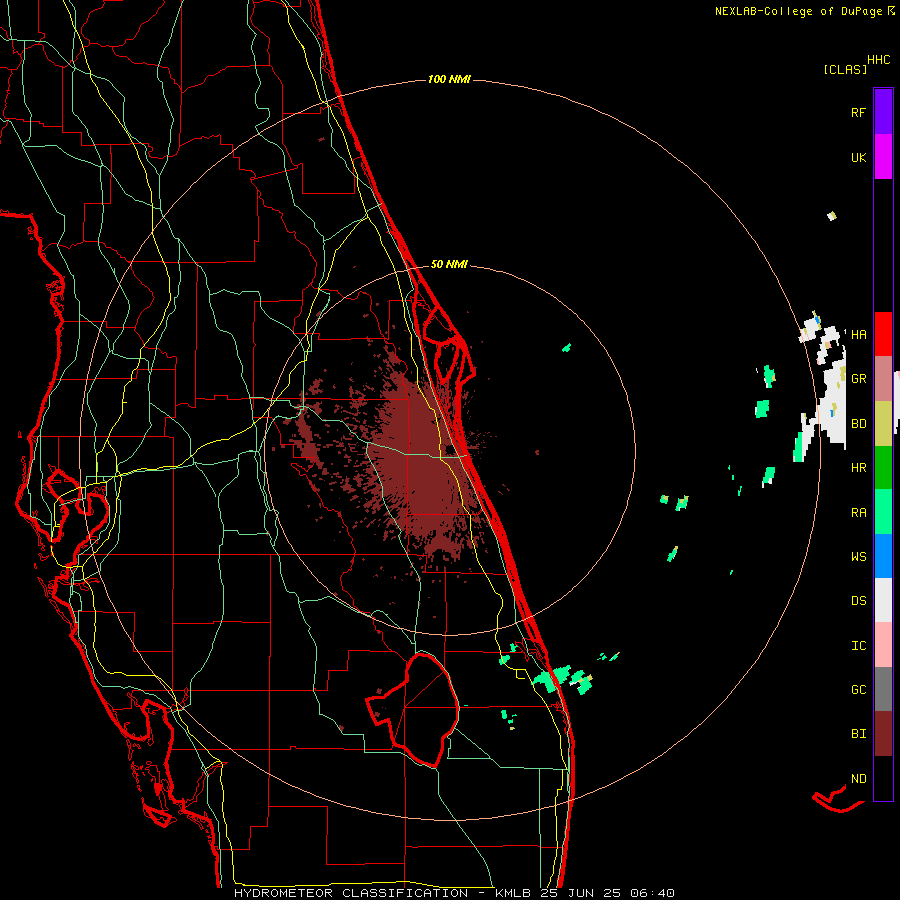Click the HR green legend swatch
This screenshot has width=900, height=900.
click(883, 467)
